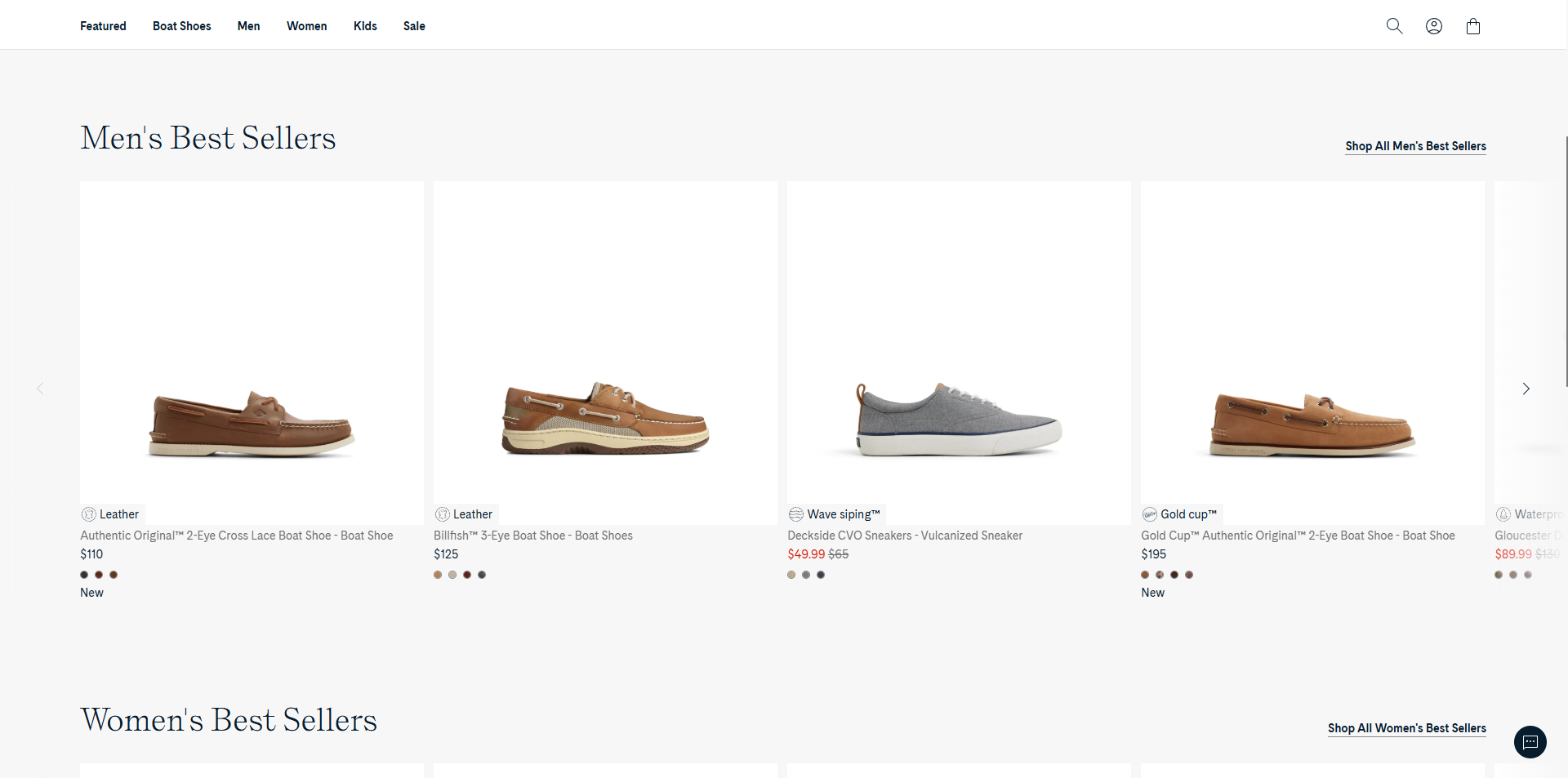Click the Gold cup badge on Gold Cup shoe
Image resolution: width=1568 pixels, height=778 pixels.
pyautogui.click(x=1179, y=513)
